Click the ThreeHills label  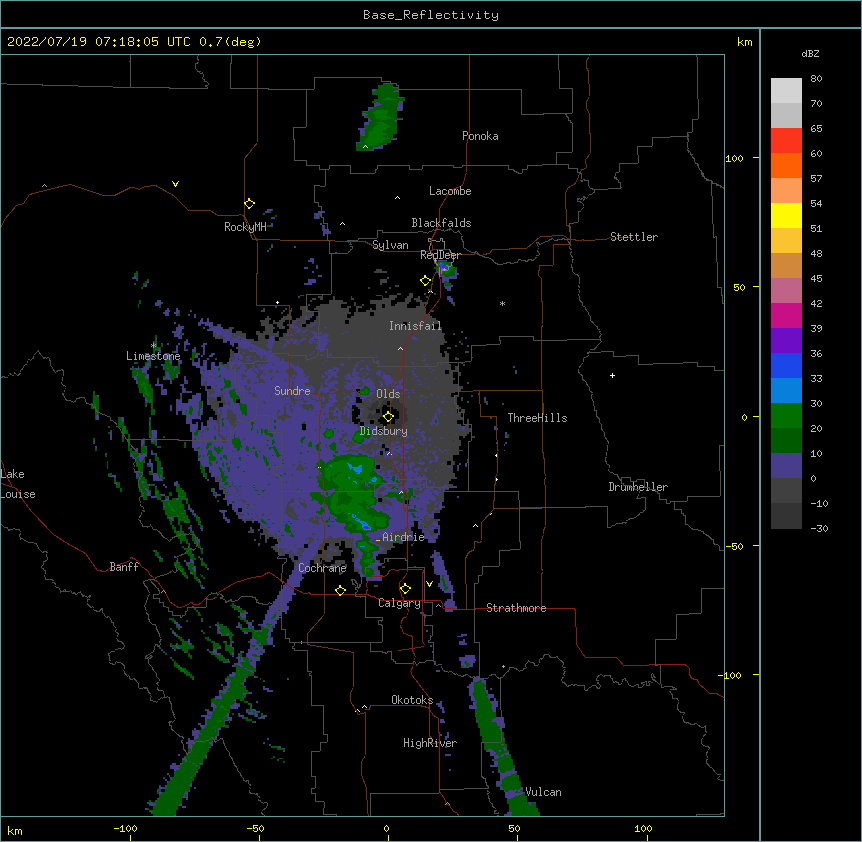pyautogui.click(x=537, y=418)
